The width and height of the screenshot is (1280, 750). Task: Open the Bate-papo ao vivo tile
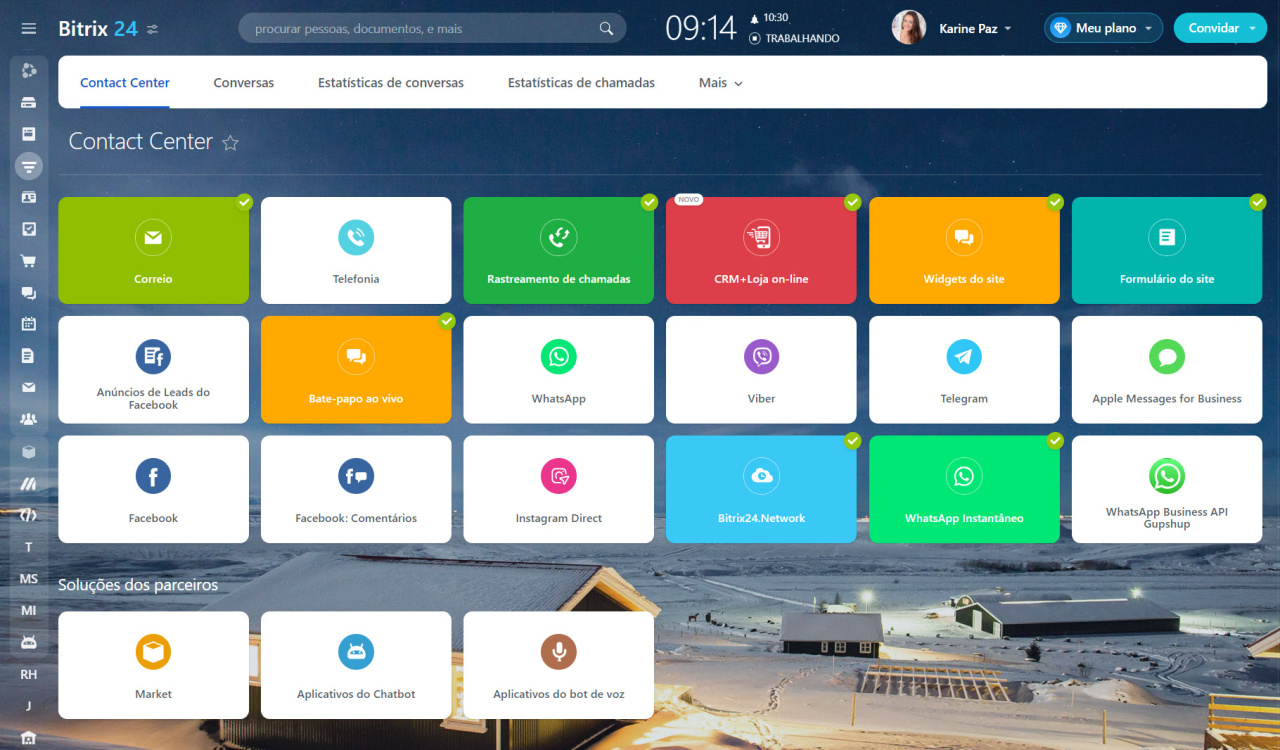(x=356, y=370)
